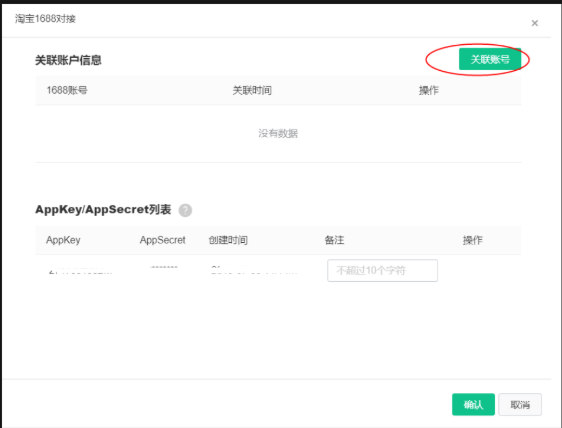Click the masked AppKey value in row
Image resolution: width=562 pixels, height=428 pixels.
pyautogui.click(x=80, y=270)
